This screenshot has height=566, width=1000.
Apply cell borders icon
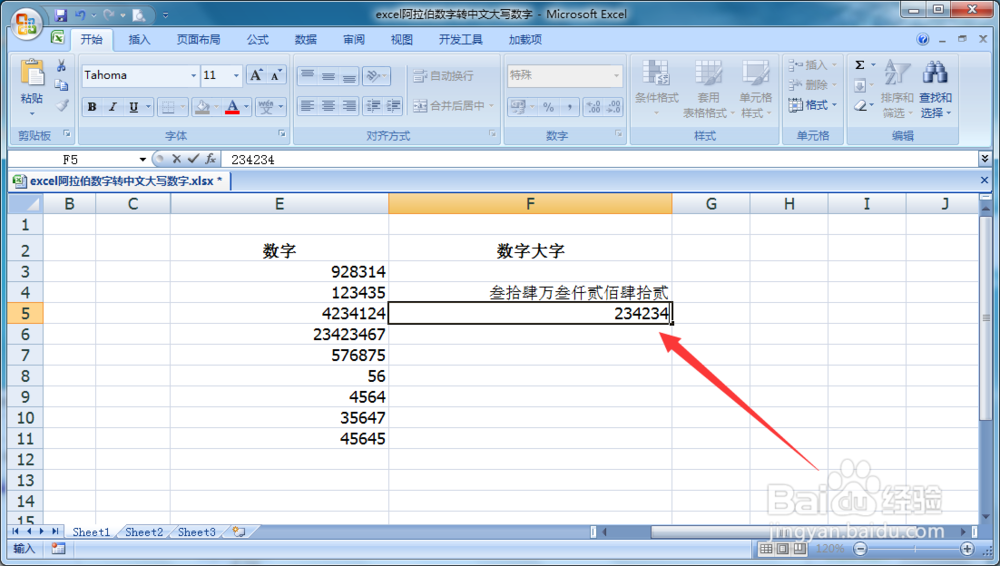(x=167, y=107)
